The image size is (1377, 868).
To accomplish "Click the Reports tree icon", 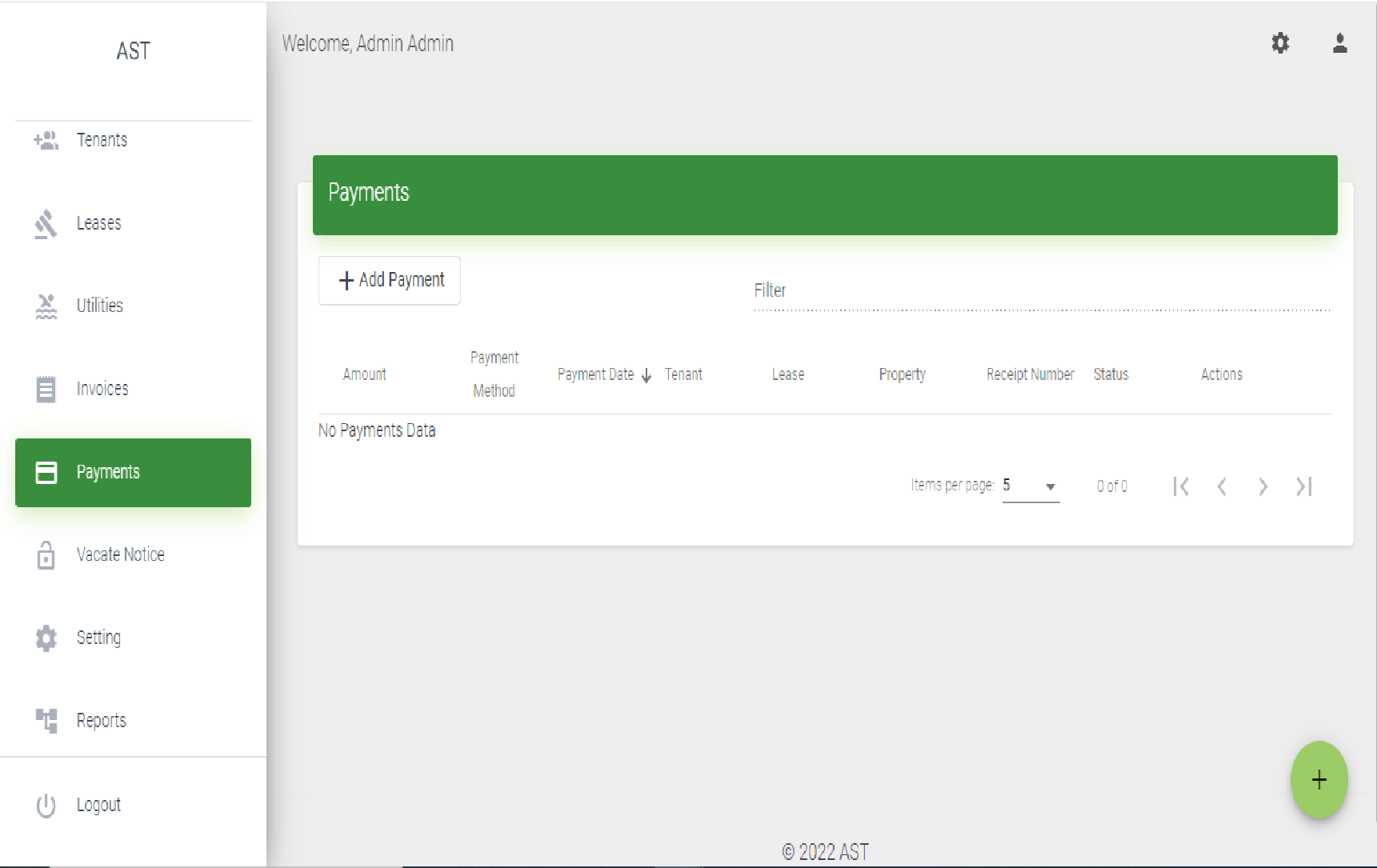I will point(46,721).
